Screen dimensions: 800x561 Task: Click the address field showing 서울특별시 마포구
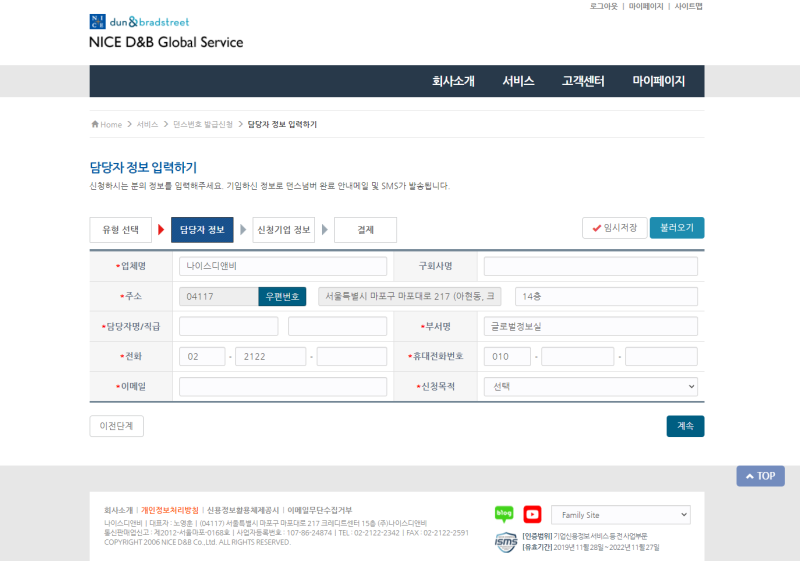pyautogui.click(x=410, y=296)
